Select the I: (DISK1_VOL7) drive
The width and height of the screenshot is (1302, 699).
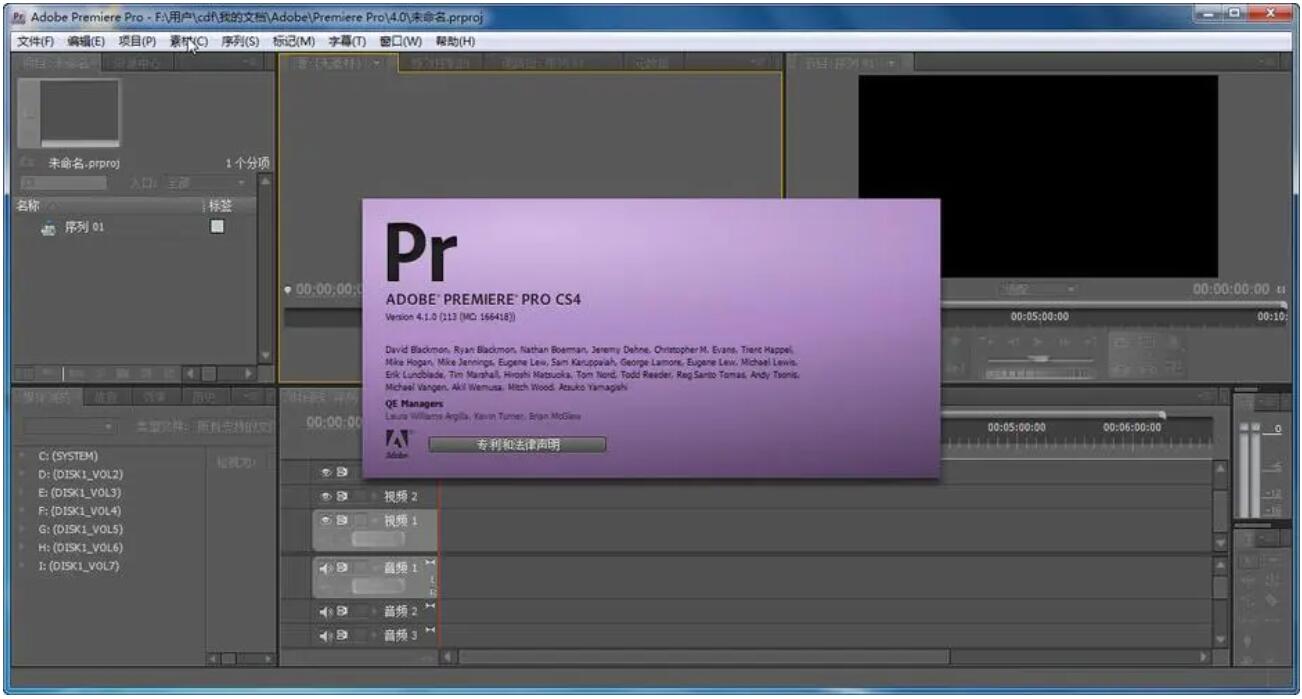point(79,566)
